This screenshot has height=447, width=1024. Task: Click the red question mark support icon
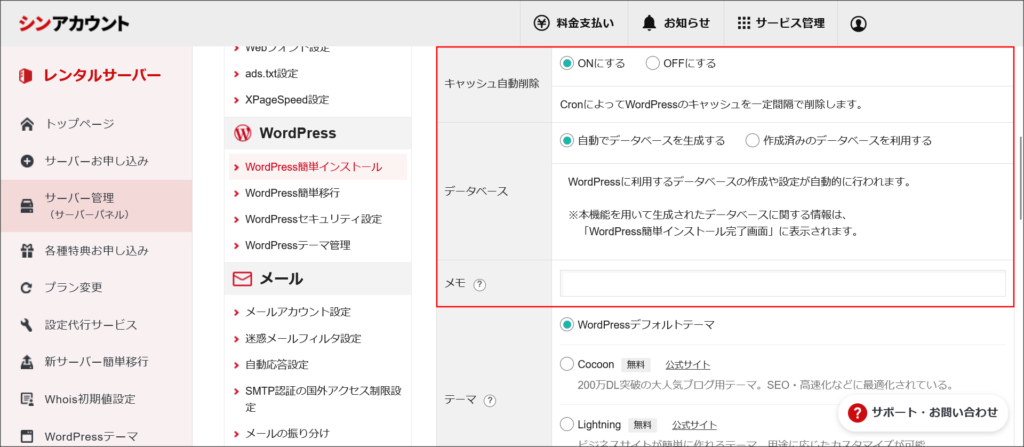coord(857,412)
